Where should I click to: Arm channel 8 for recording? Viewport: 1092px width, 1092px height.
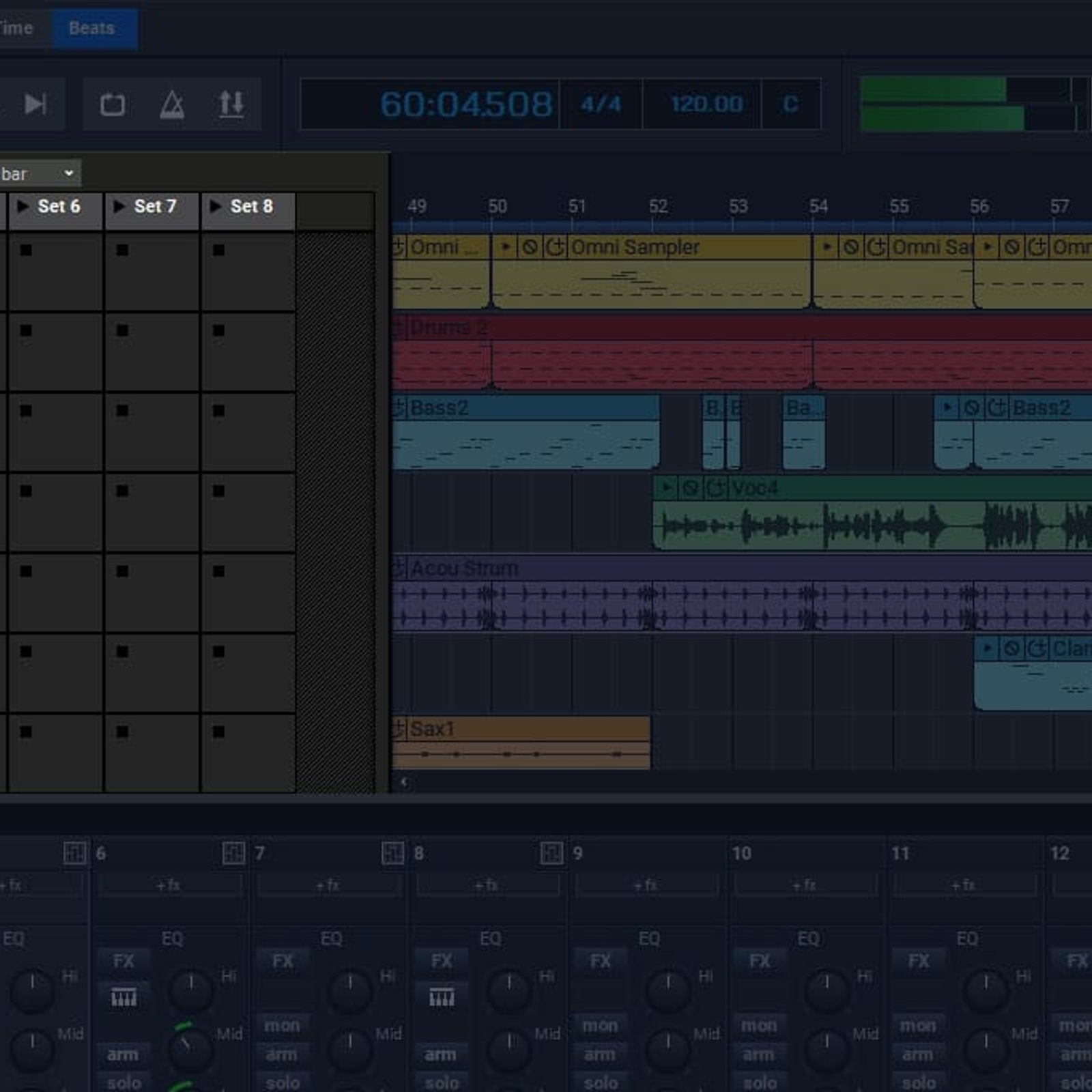coord(441,1055)
